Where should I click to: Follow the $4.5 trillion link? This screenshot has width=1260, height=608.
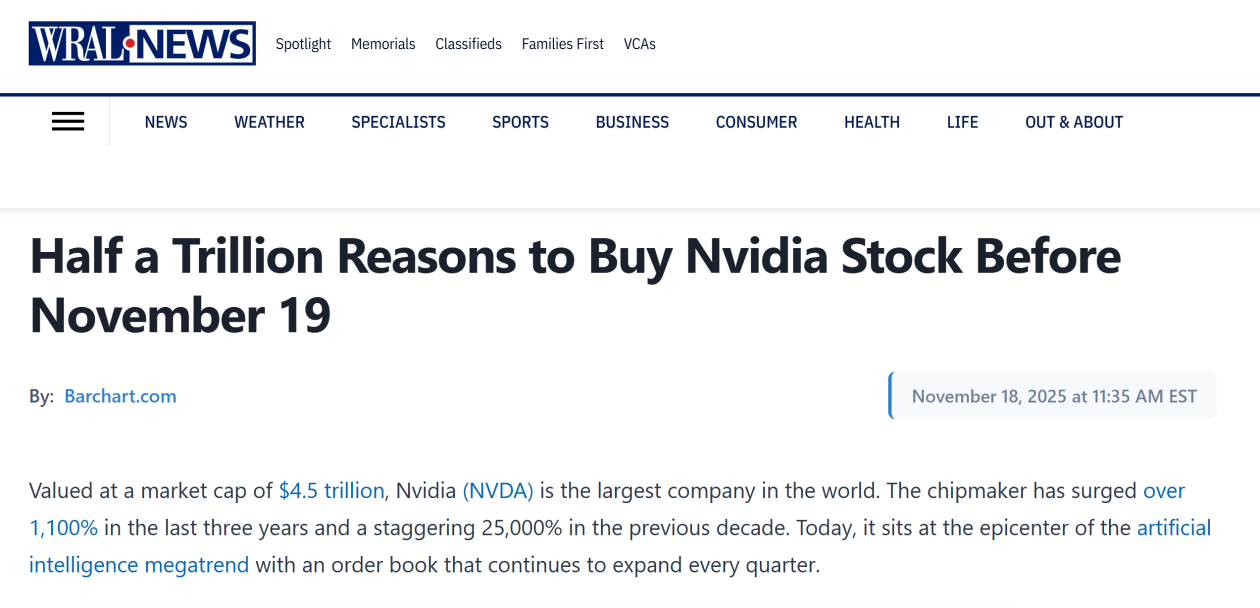coord(331,491)
